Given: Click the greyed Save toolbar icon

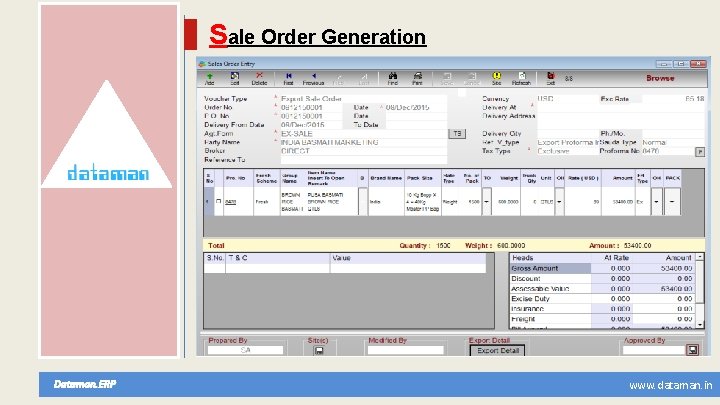Looking at the screenshot, I should [447, 79].
